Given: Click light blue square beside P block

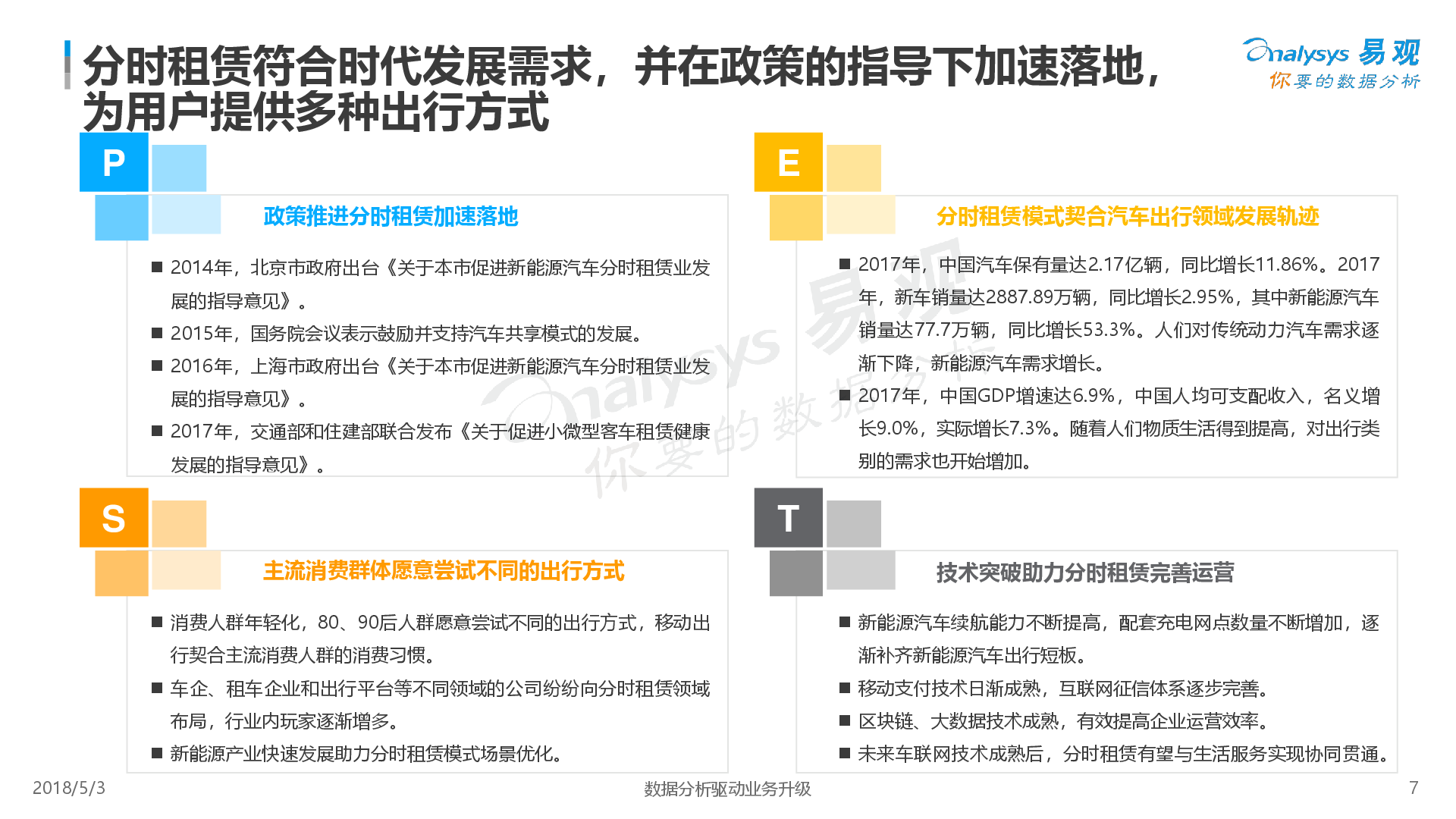Looking at the screenshot, I should (x=179, y=168).
